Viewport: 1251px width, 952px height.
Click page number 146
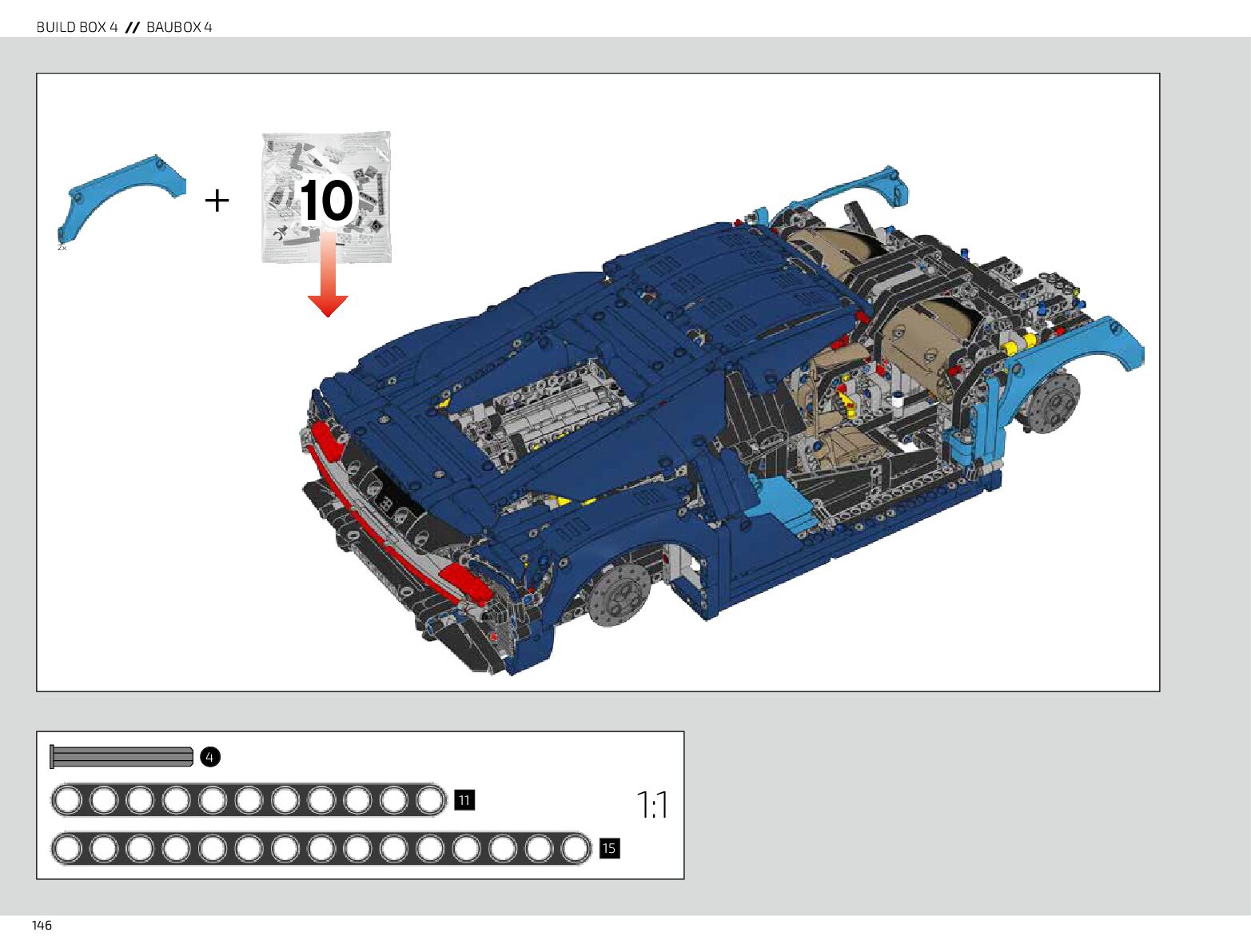42,925
